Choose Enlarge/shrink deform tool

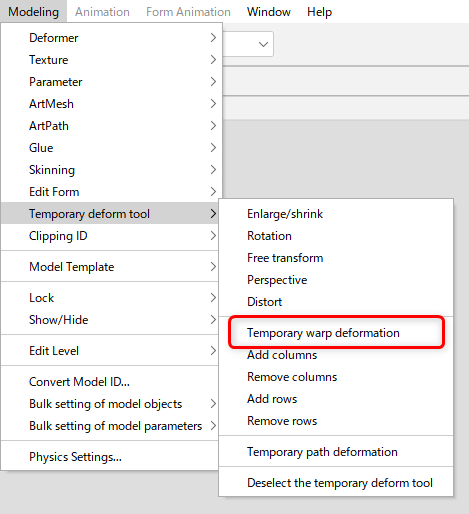(x=336, y=214)
